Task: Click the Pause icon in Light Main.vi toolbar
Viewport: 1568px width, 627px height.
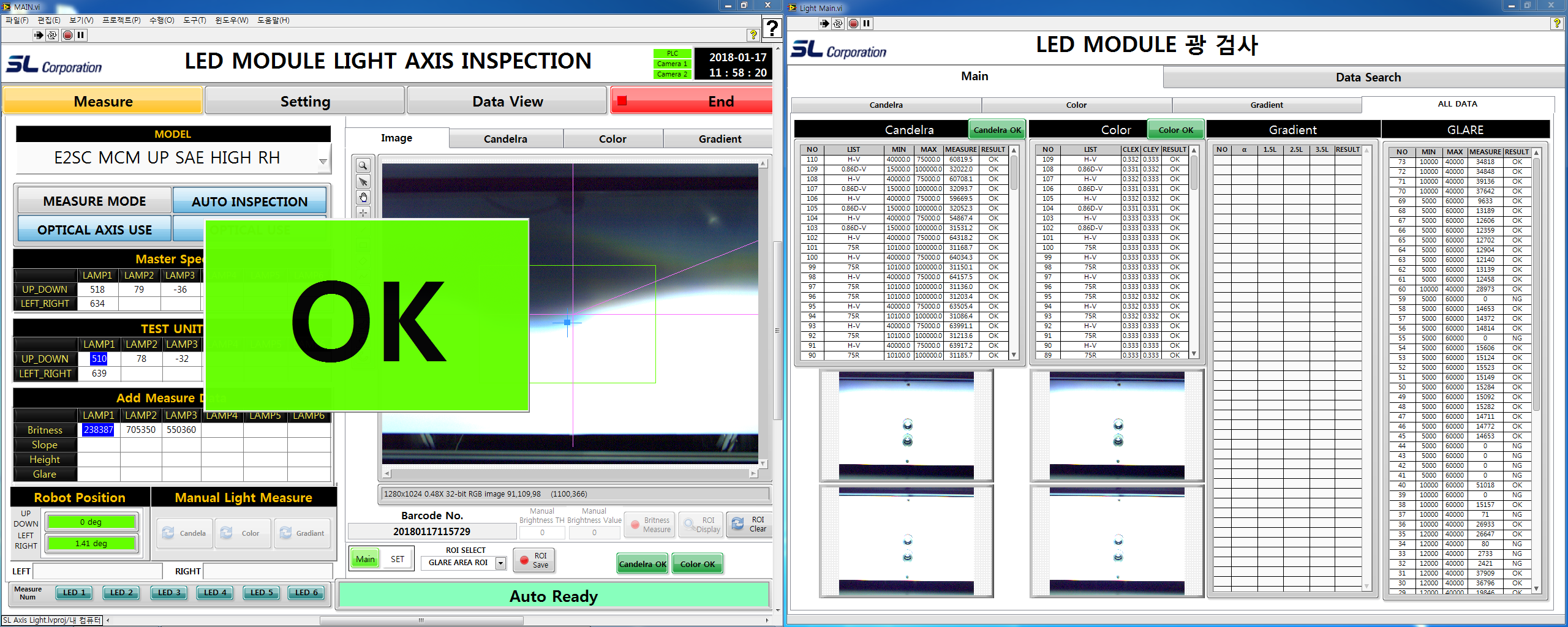Action: [866, 23]
